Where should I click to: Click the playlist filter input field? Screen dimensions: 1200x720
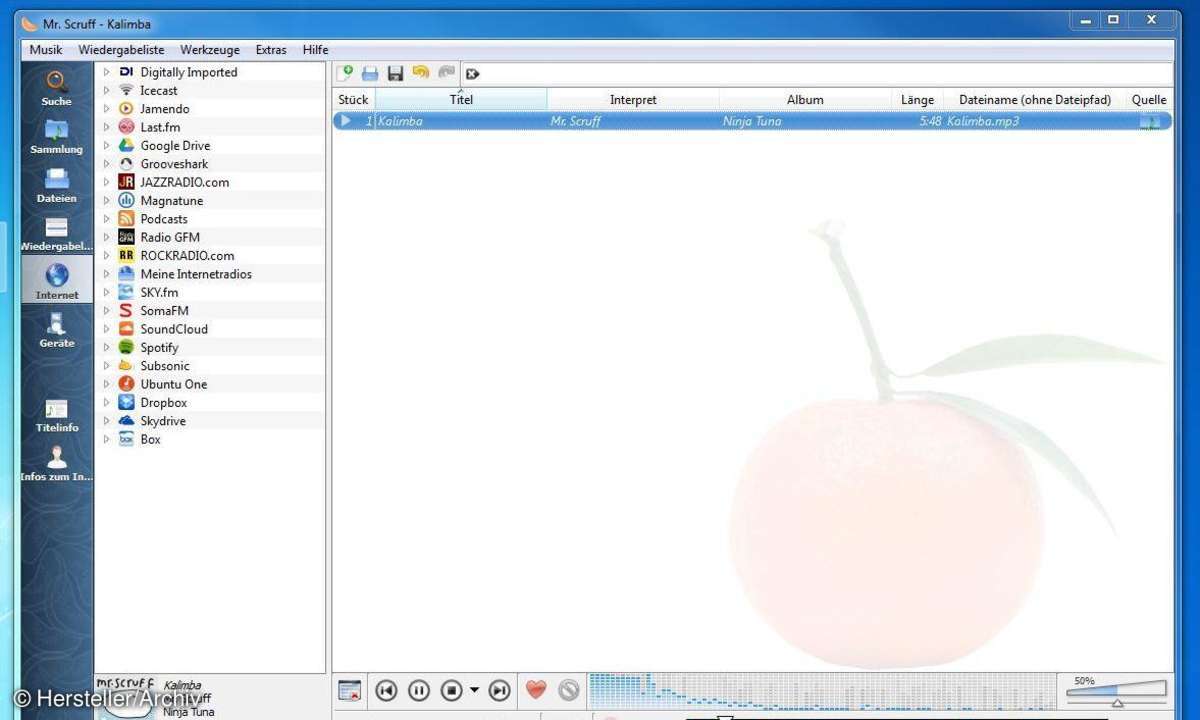(x=826, y=74)
